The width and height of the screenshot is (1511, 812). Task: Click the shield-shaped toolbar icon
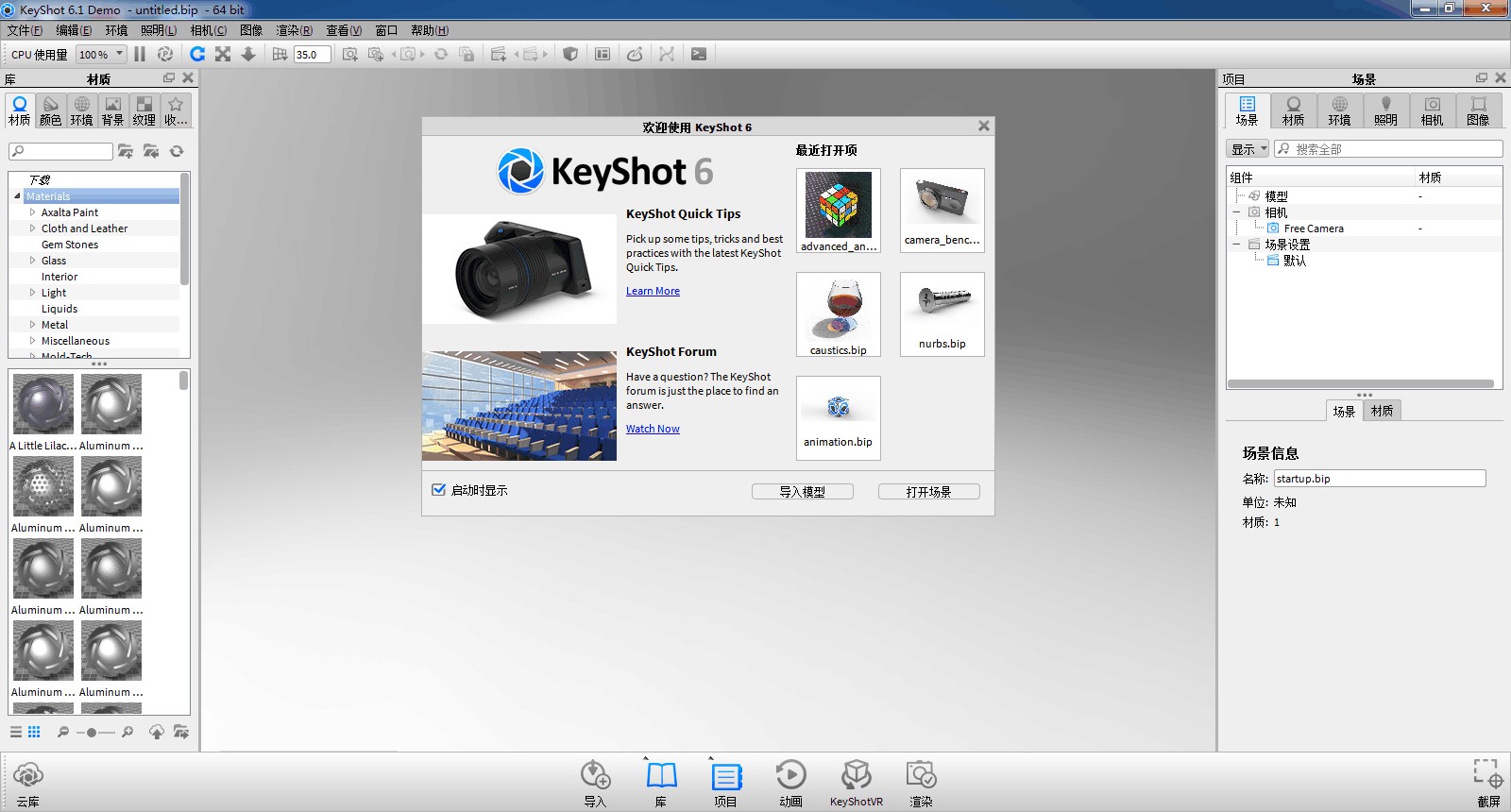[570, 54]
